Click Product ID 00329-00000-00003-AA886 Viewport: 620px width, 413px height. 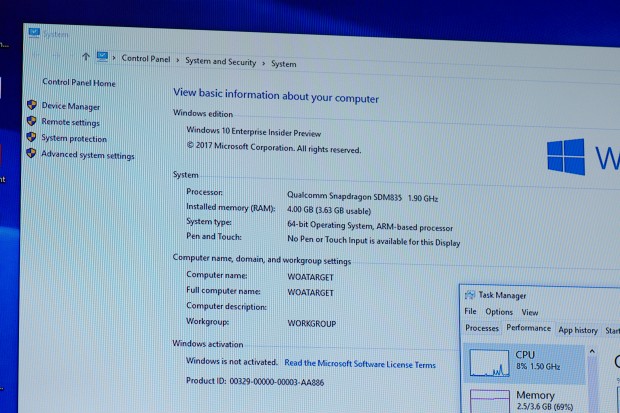tap(255, 381)
